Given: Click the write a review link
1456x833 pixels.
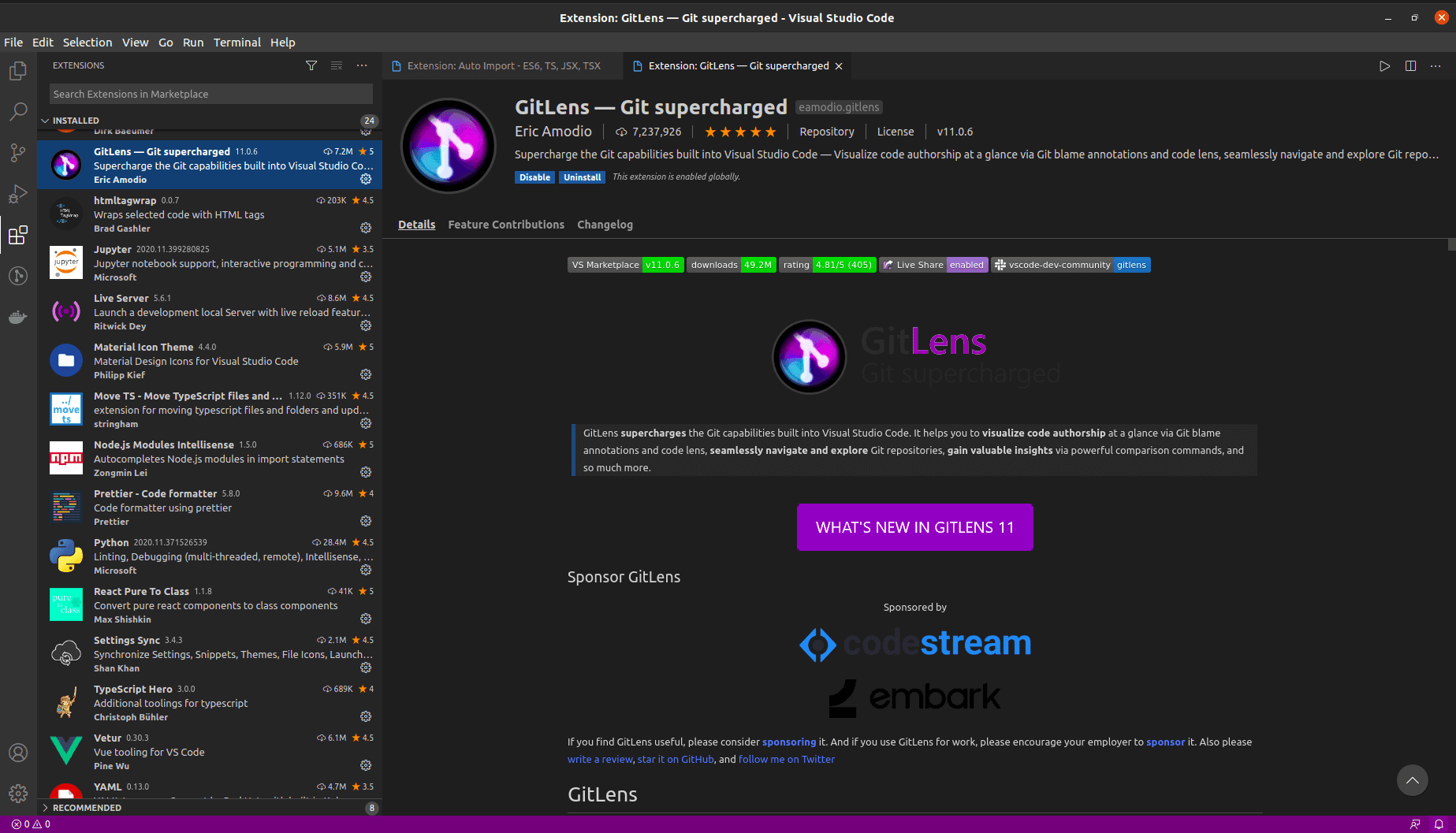Looking at the screenshot, I should 600,759.
